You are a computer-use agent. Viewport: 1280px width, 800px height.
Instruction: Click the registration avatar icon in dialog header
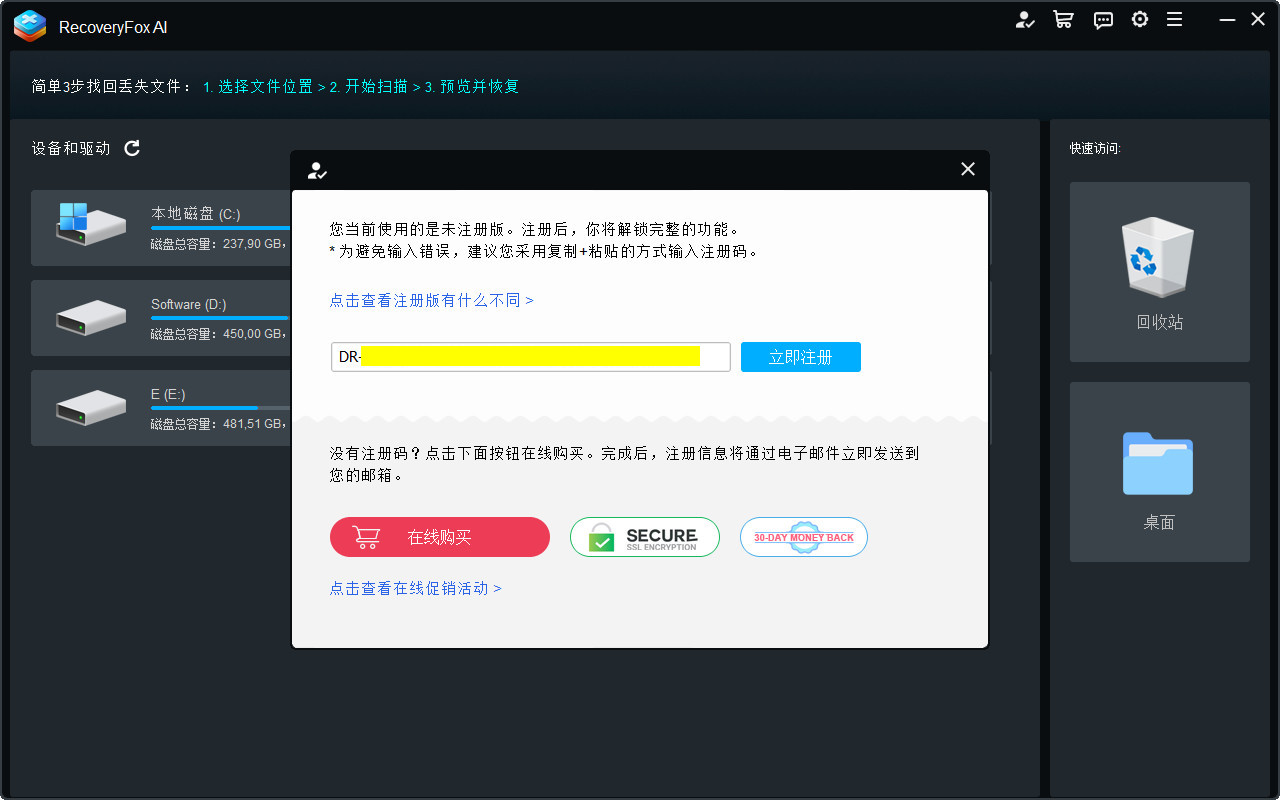tap(317, 170)
